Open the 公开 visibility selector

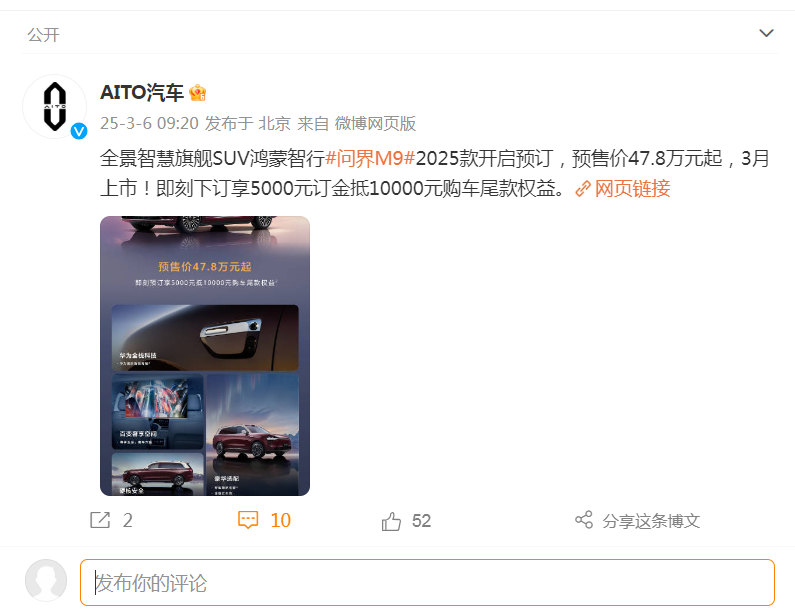44,34
